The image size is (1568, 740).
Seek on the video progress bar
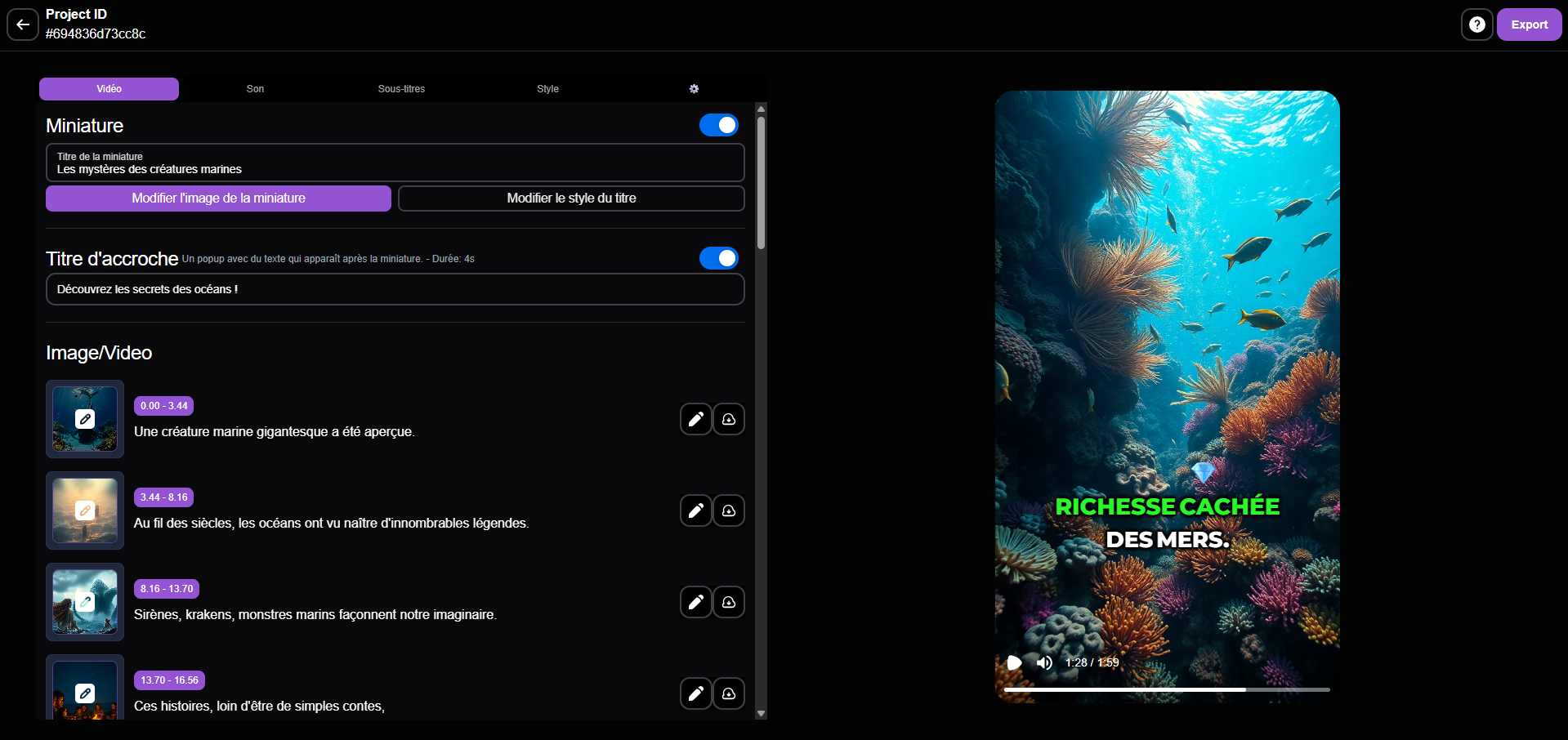pos(1166,689)
